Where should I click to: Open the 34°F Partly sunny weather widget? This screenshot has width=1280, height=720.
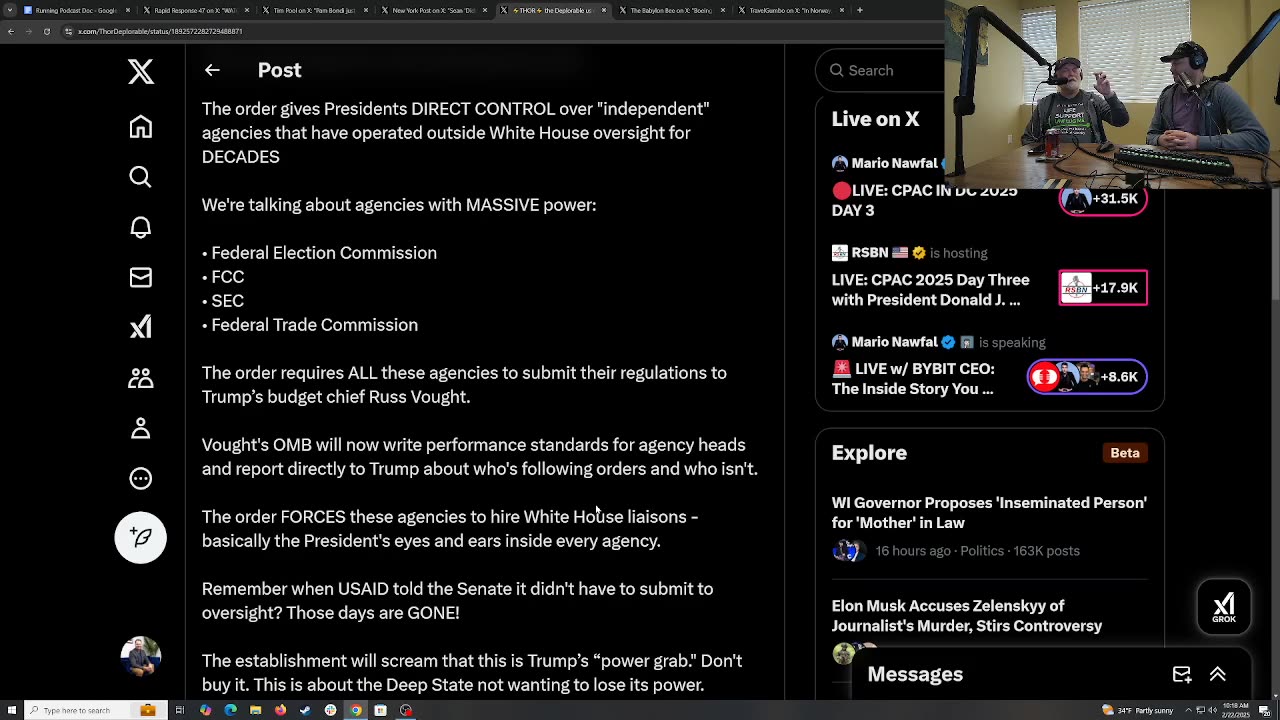click(1139, 710)
